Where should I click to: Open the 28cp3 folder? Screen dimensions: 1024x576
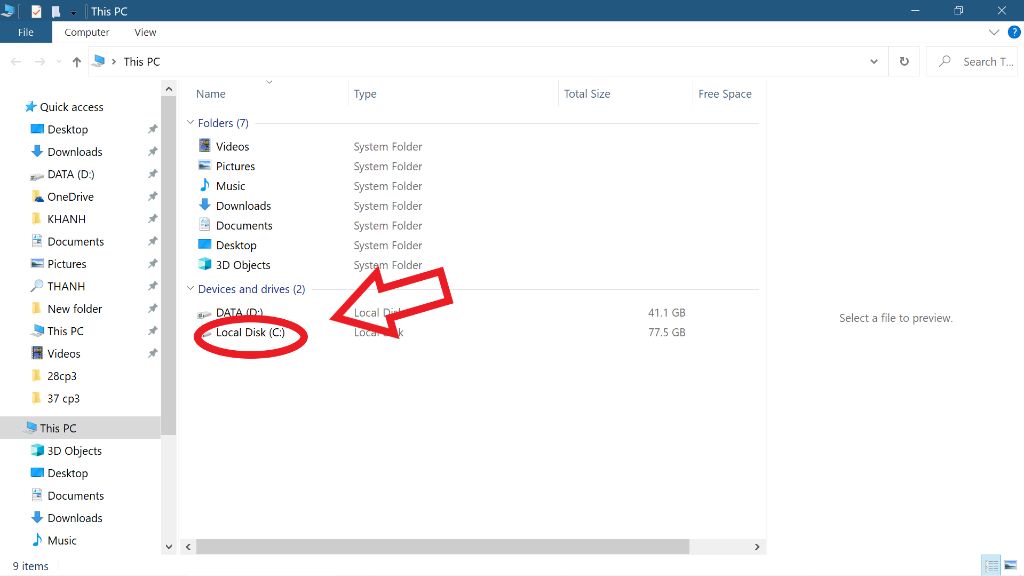point(61,376)
